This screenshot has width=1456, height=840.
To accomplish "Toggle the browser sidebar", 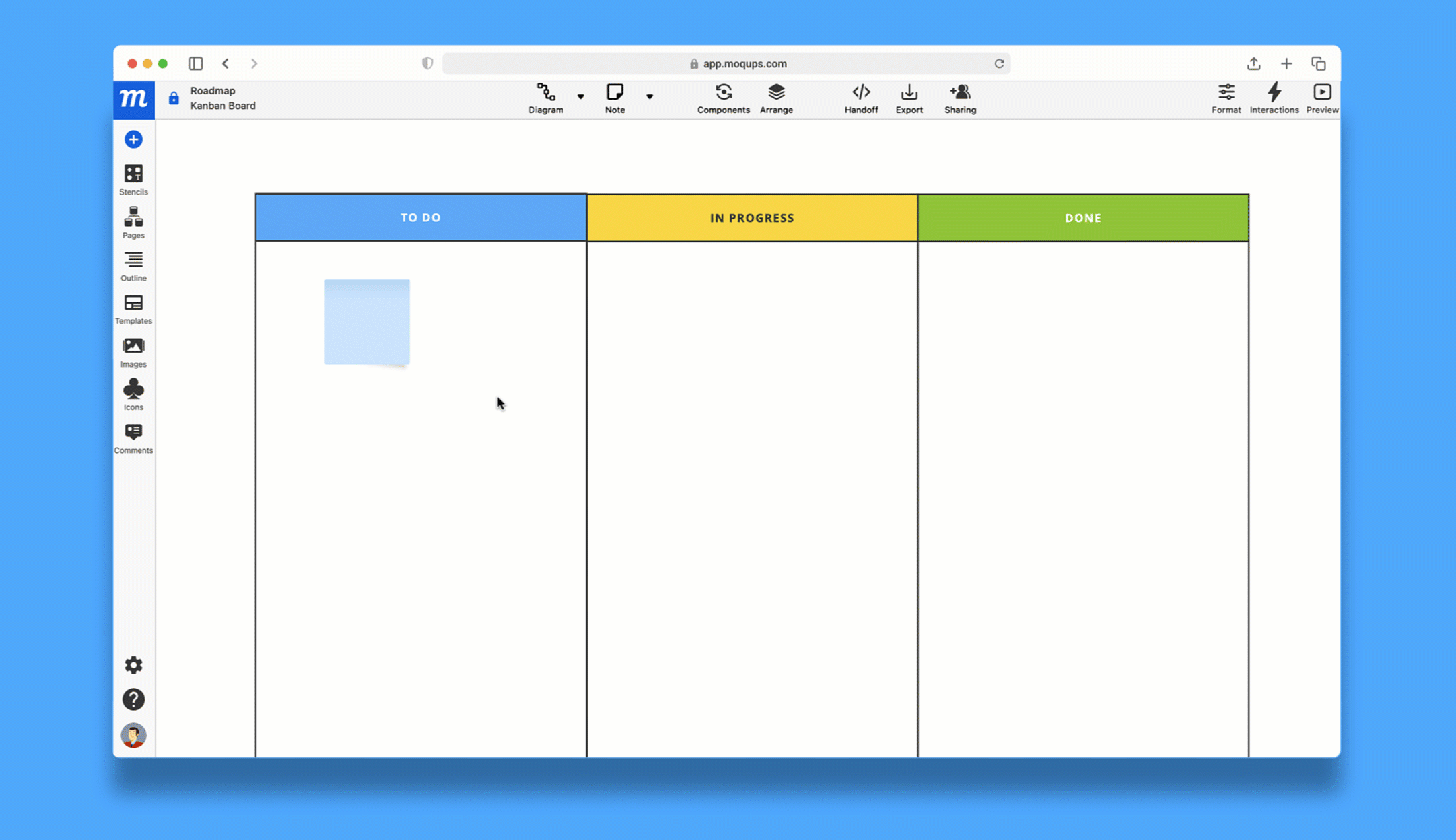I will click(x=196, y=63).
